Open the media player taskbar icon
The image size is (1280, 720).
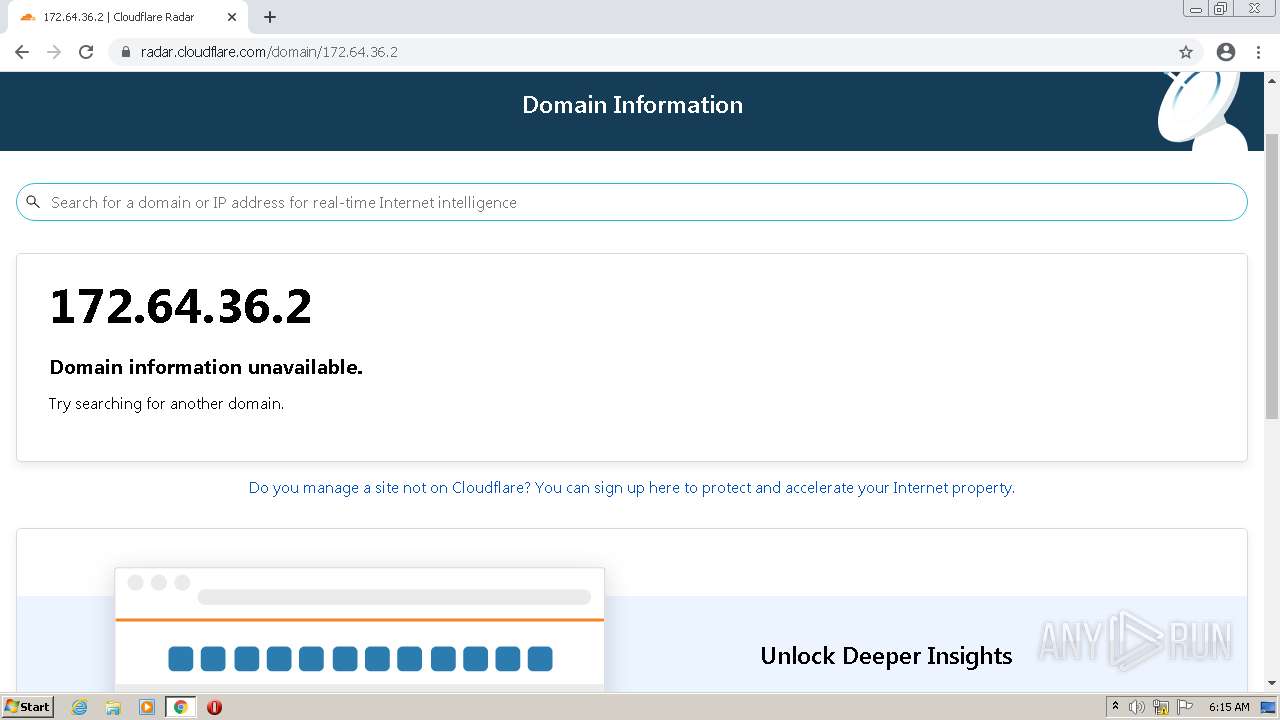coord(147,707)
